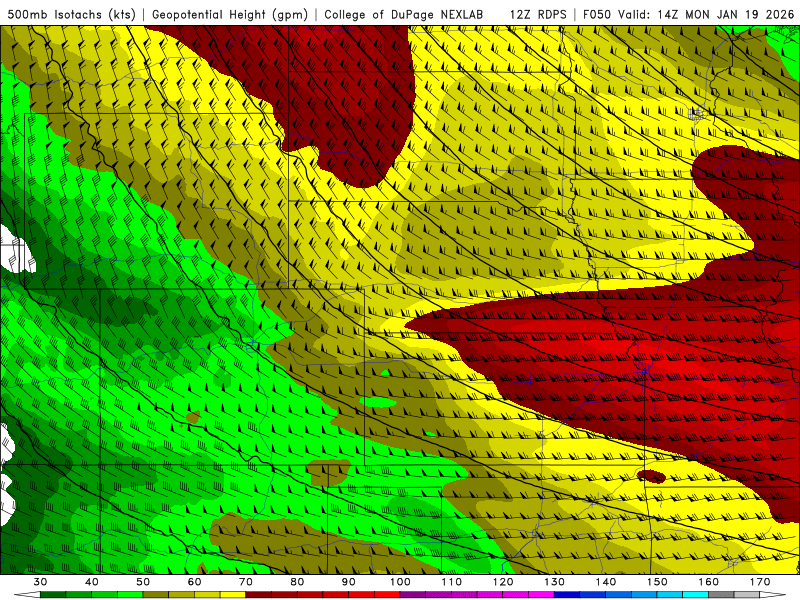Click the legend value 100
800x600 pixels.
click(400, 581)
